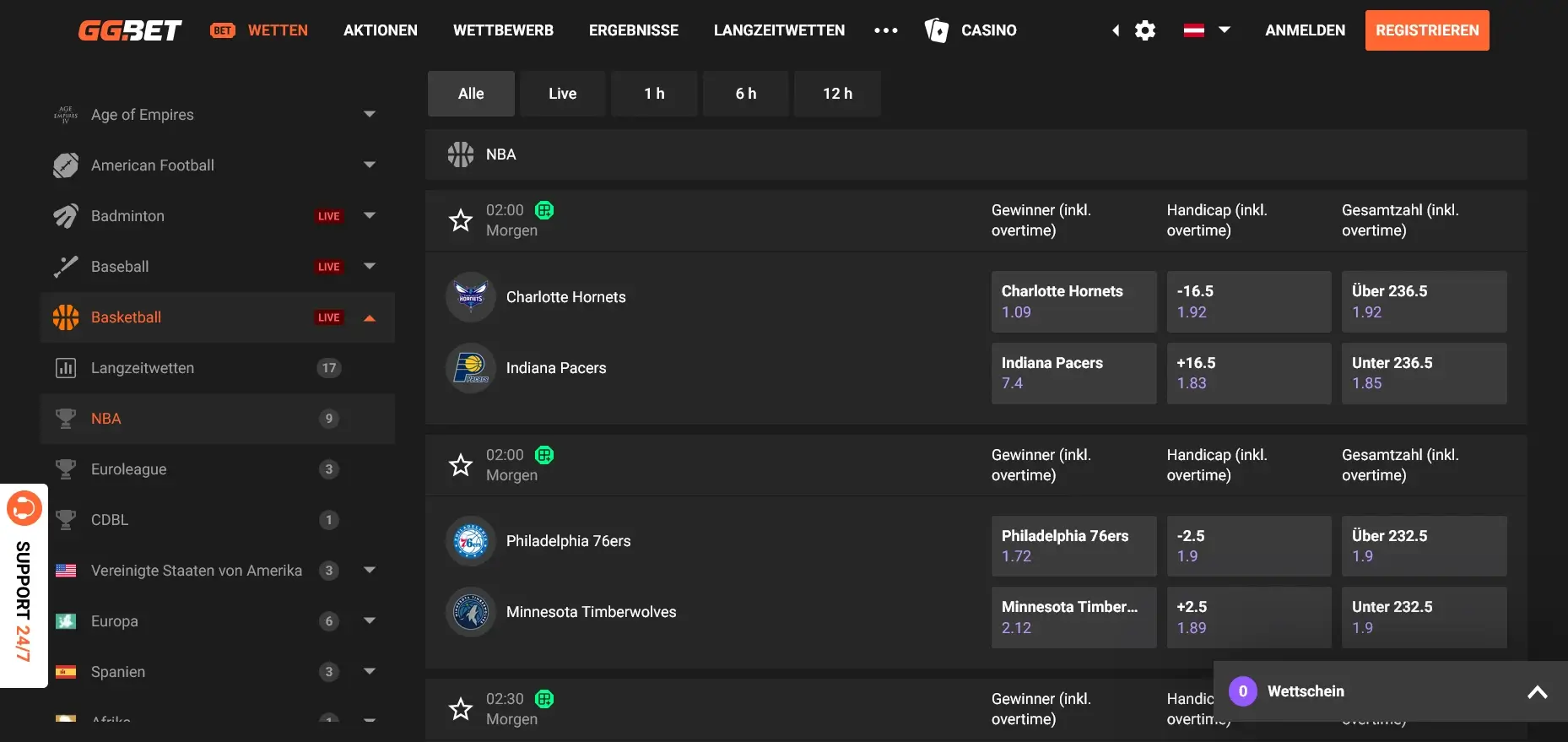The height and width of the screenshot is (742, 1568).
Task: Click the Indiana Pacers team logo
Action: (471, 368)
